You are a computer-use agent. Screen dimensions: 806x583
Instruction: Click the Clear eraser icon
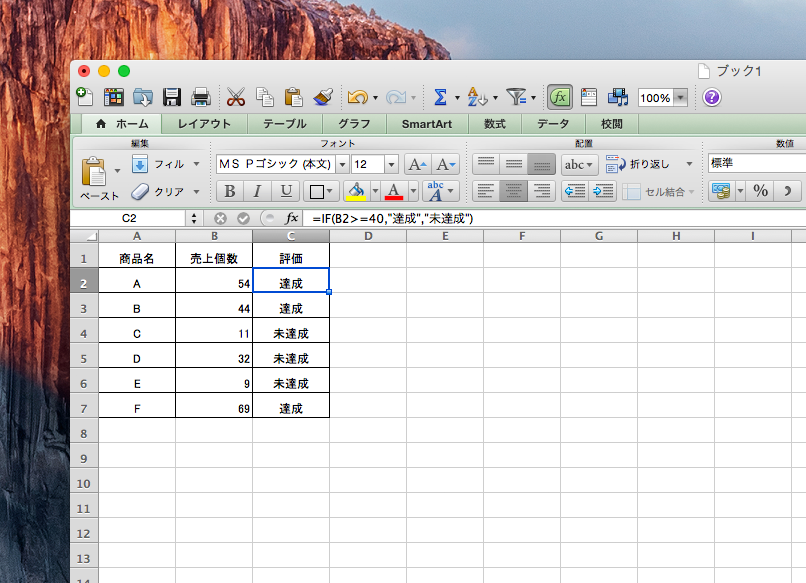[x=140, y=192]
